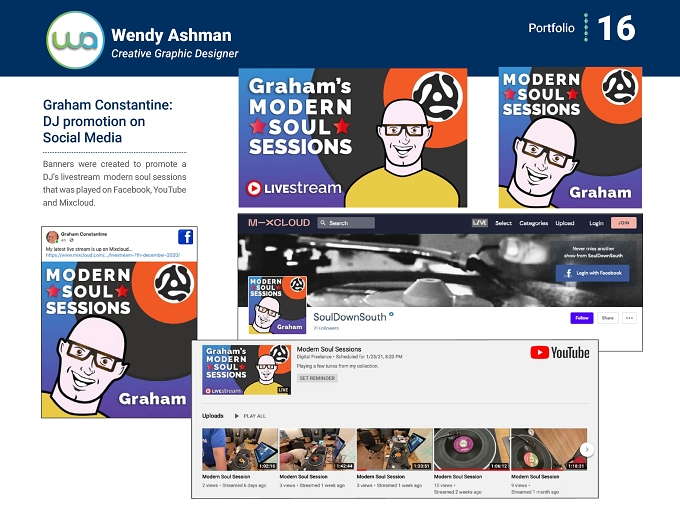Screen dimensions: 680x525
Task: Open the upload thumbnail with 1:02:15 duration
Action: click(x=240, y=450)
